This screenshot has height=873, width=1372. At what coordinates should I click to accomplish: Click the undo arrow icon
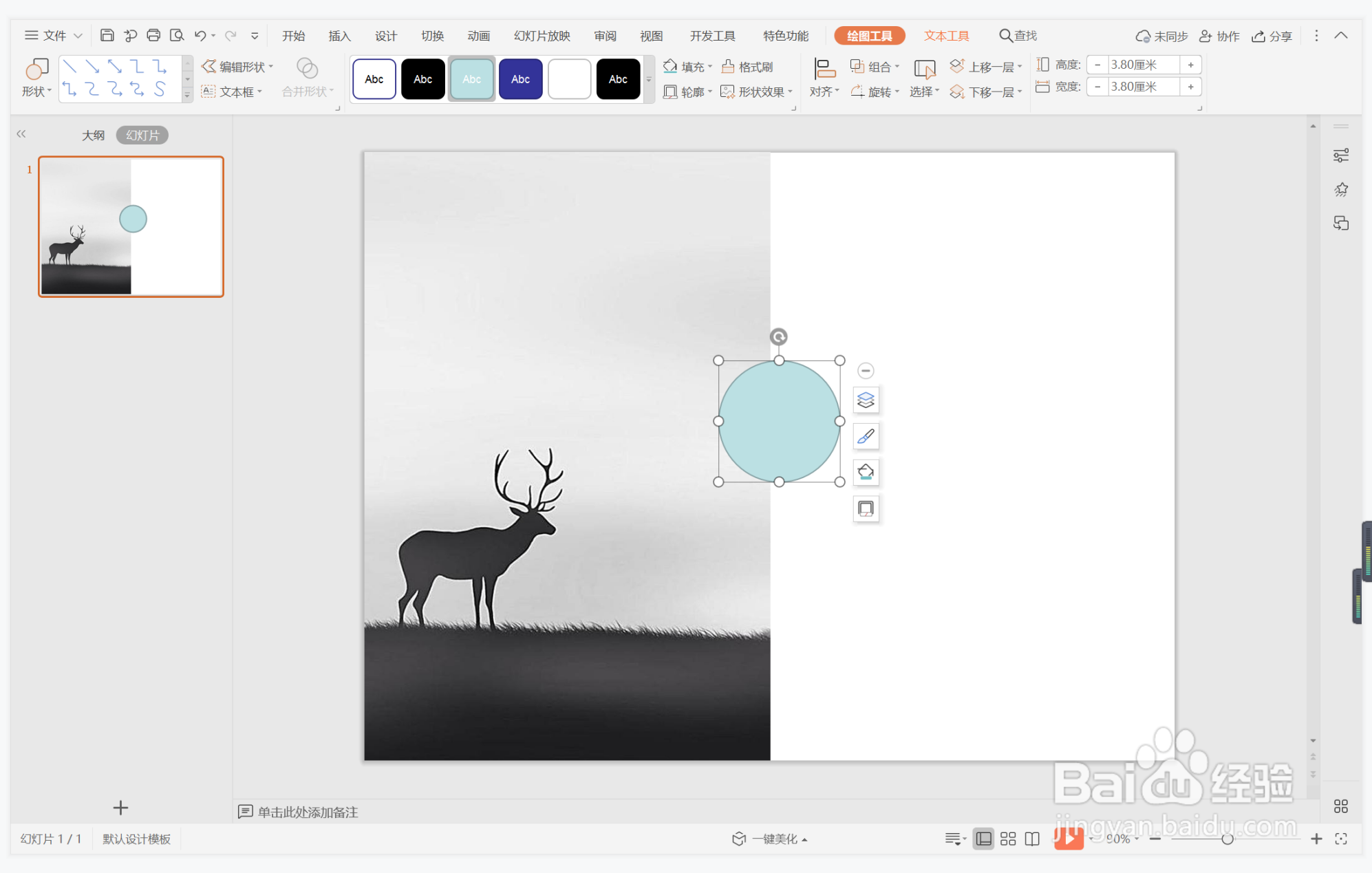coord(200,35)
